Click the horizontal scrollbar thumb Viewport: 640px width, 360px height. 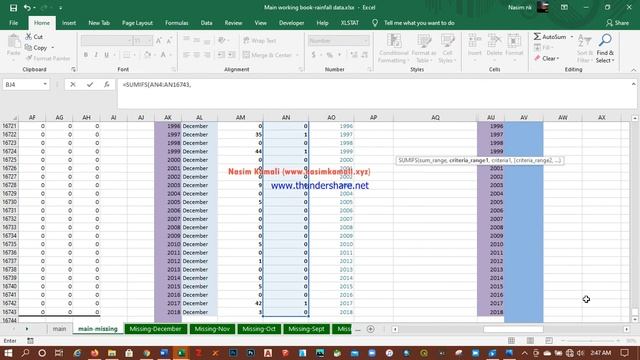pos(513,329)
